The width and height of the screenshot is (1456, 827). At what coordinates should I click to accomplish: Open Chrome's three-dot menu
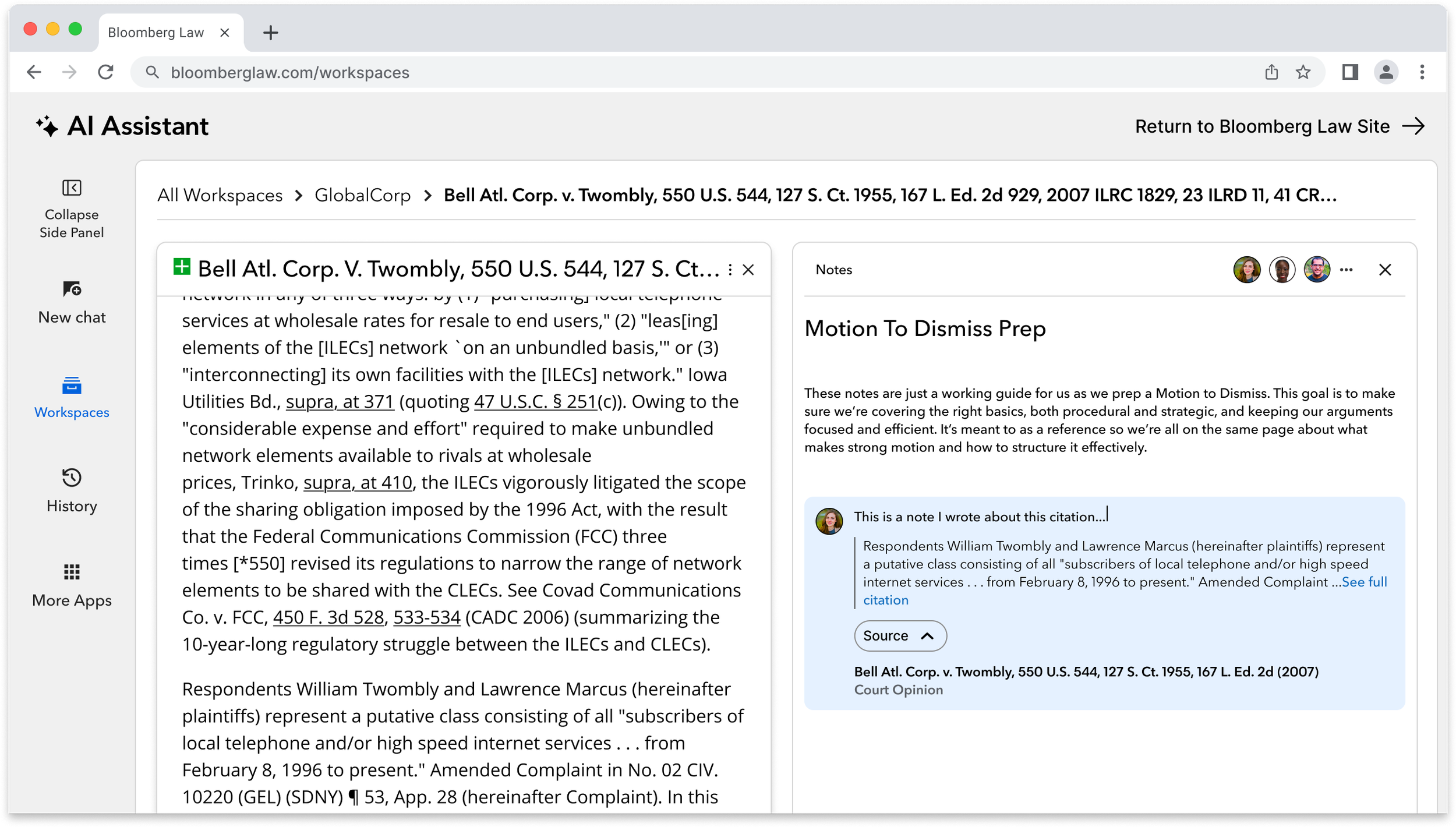click(1422, 72)
